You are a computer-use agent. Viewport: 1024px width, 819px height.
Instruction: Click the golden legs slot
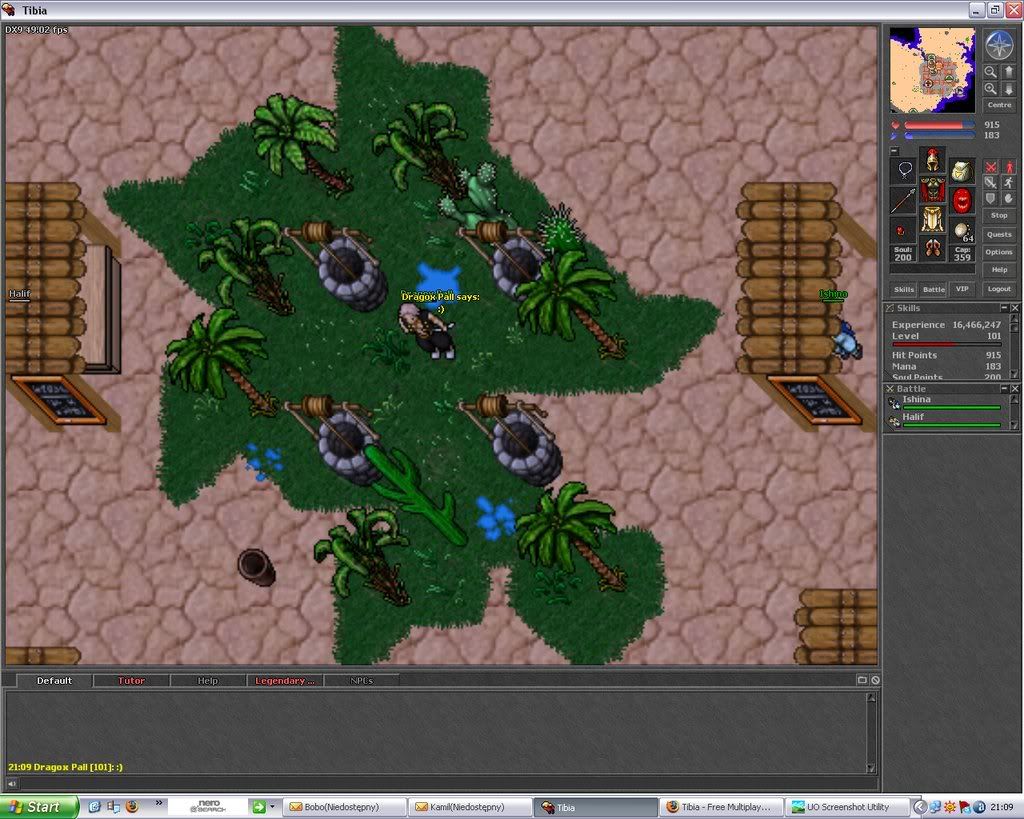coord(933,219)
